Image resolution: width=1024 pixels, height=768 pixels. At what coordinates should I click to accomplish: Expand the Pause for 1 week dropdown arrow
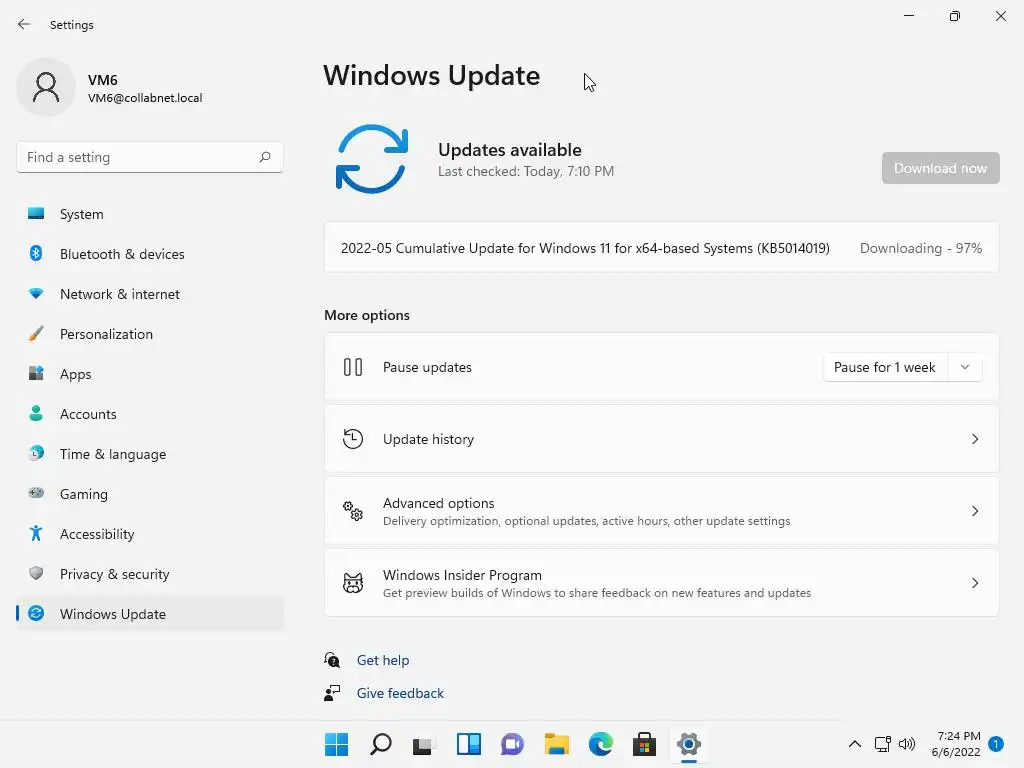point(965,367)
